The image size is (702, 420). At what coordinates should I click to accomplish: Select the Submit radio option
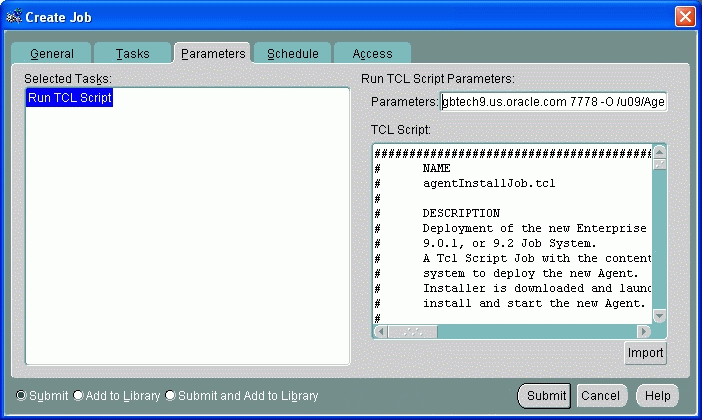pyautogui.click(x=22, y=395)
